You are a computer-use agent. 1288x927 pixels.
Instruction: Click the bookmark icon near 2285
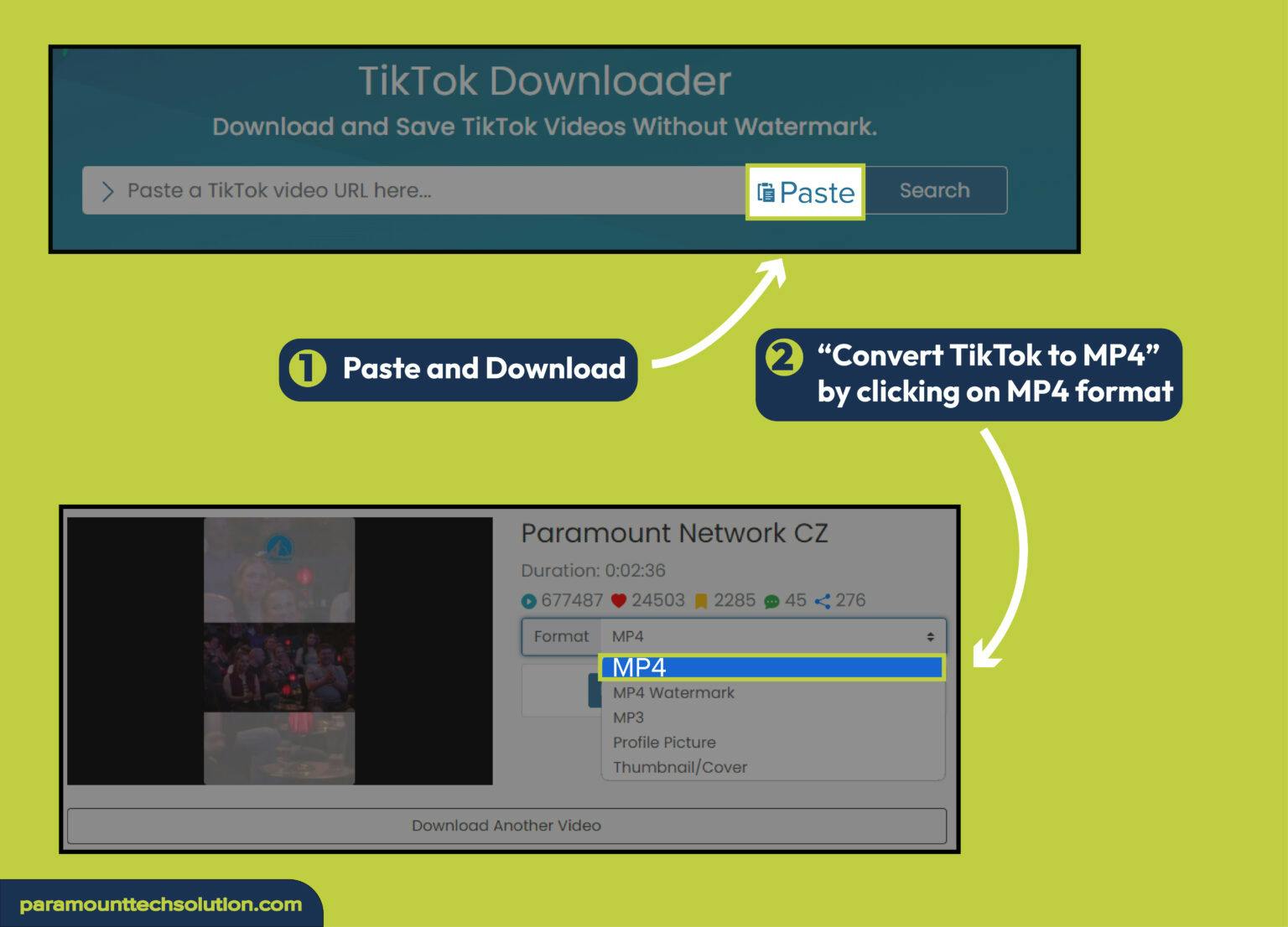pyautogui.click(x=702, y=601)
